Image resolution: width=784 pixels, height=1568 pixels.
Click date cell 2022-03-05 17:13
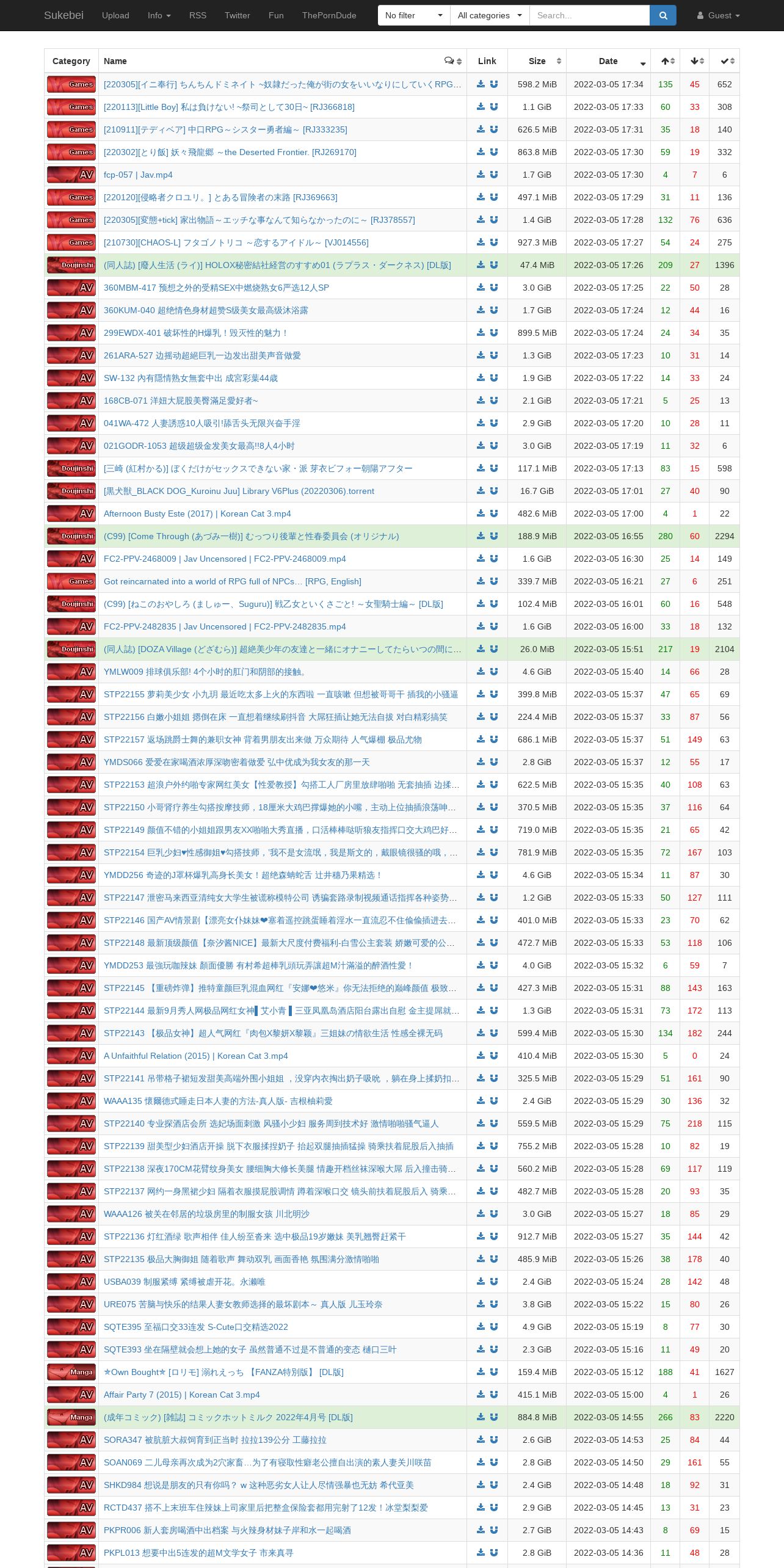click(609, 468)
